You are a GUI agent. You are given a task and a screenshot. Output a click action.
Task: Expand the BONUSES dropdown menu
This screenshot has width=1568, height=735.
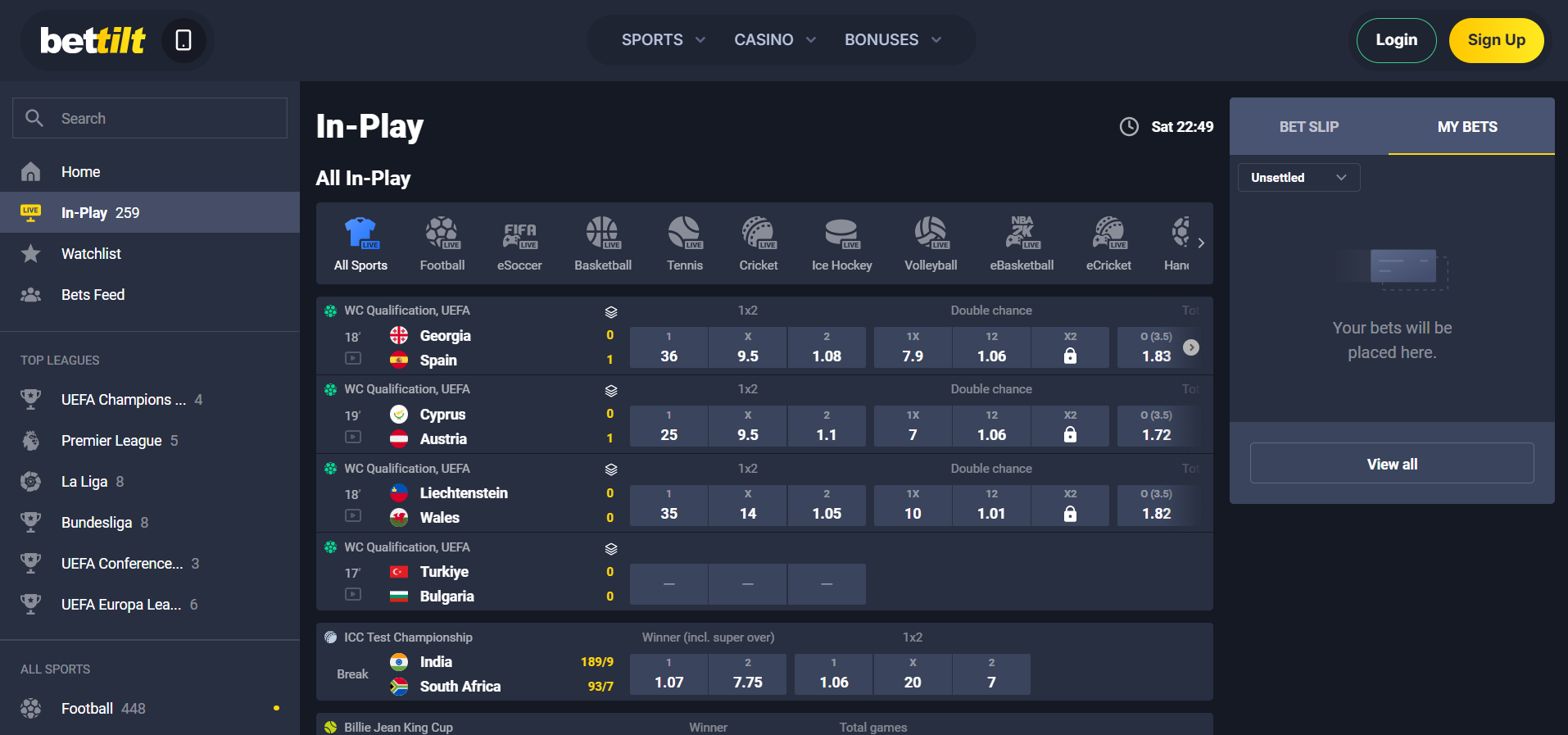(892, 39)
